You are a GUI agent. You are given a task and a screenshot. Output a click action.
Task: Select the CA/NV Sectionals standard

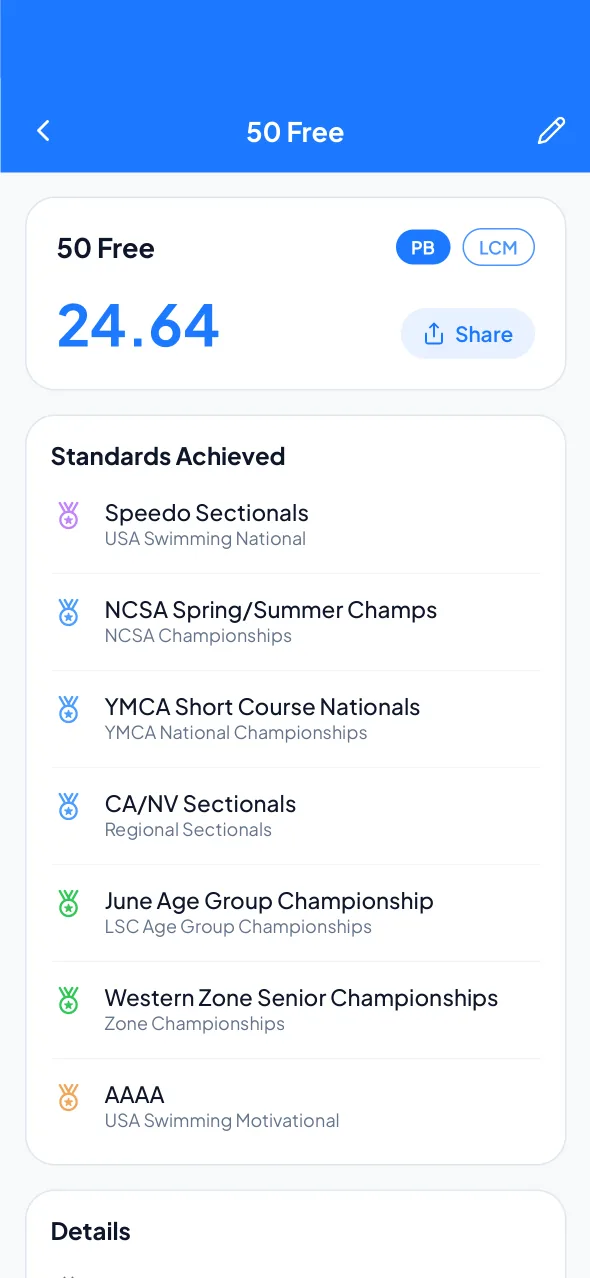pos(296,816)
